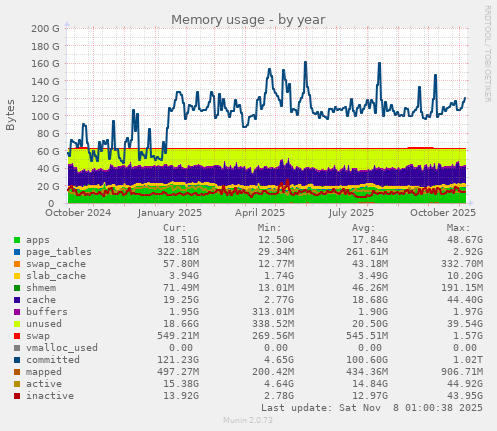Screen dimensions: 497x431
Task: Click the January 2025 x-axis label
Action: point(170,213)
